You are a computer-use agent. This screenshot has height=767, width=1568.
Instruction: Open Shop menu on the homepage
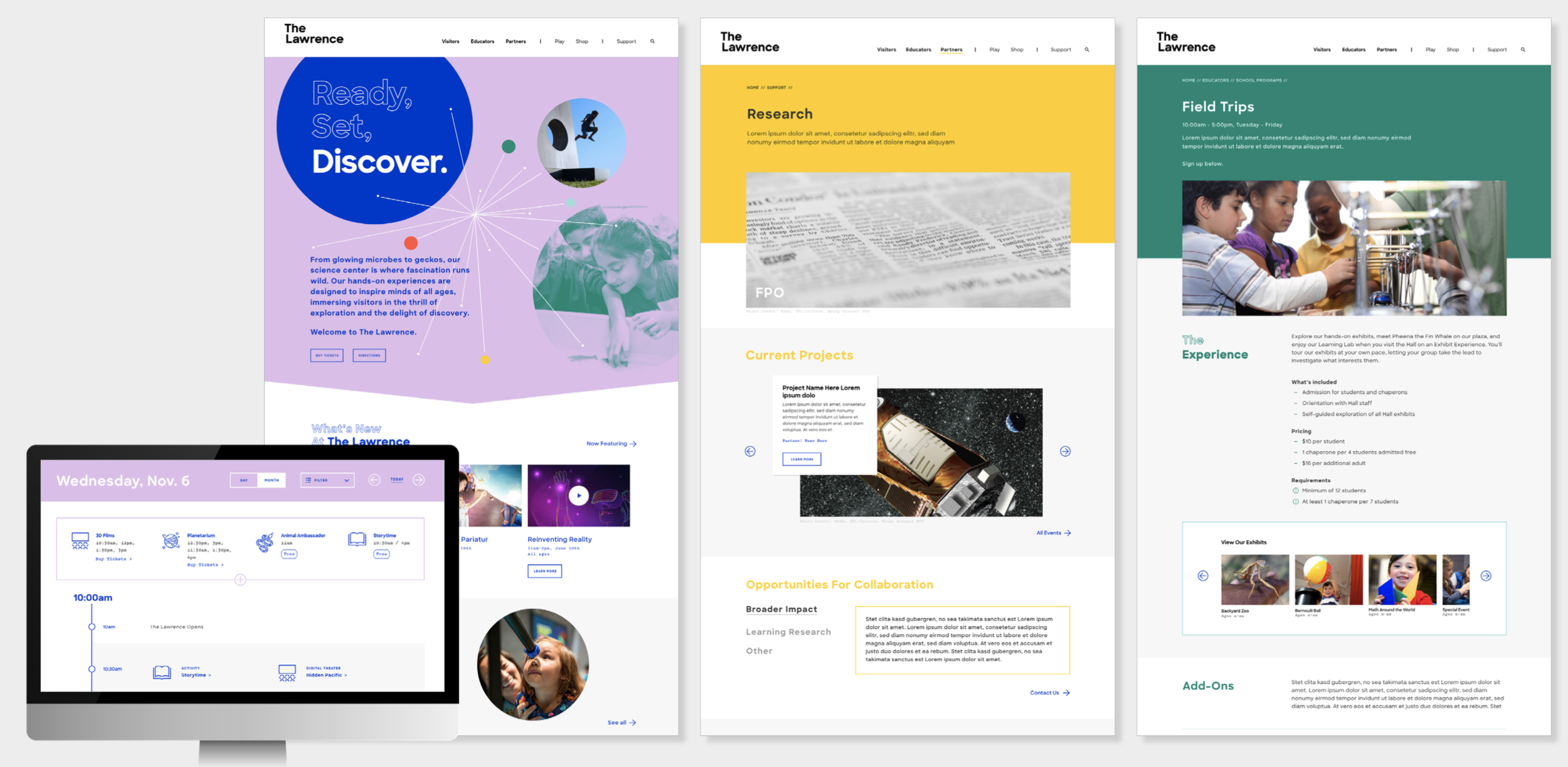(582, 41)
